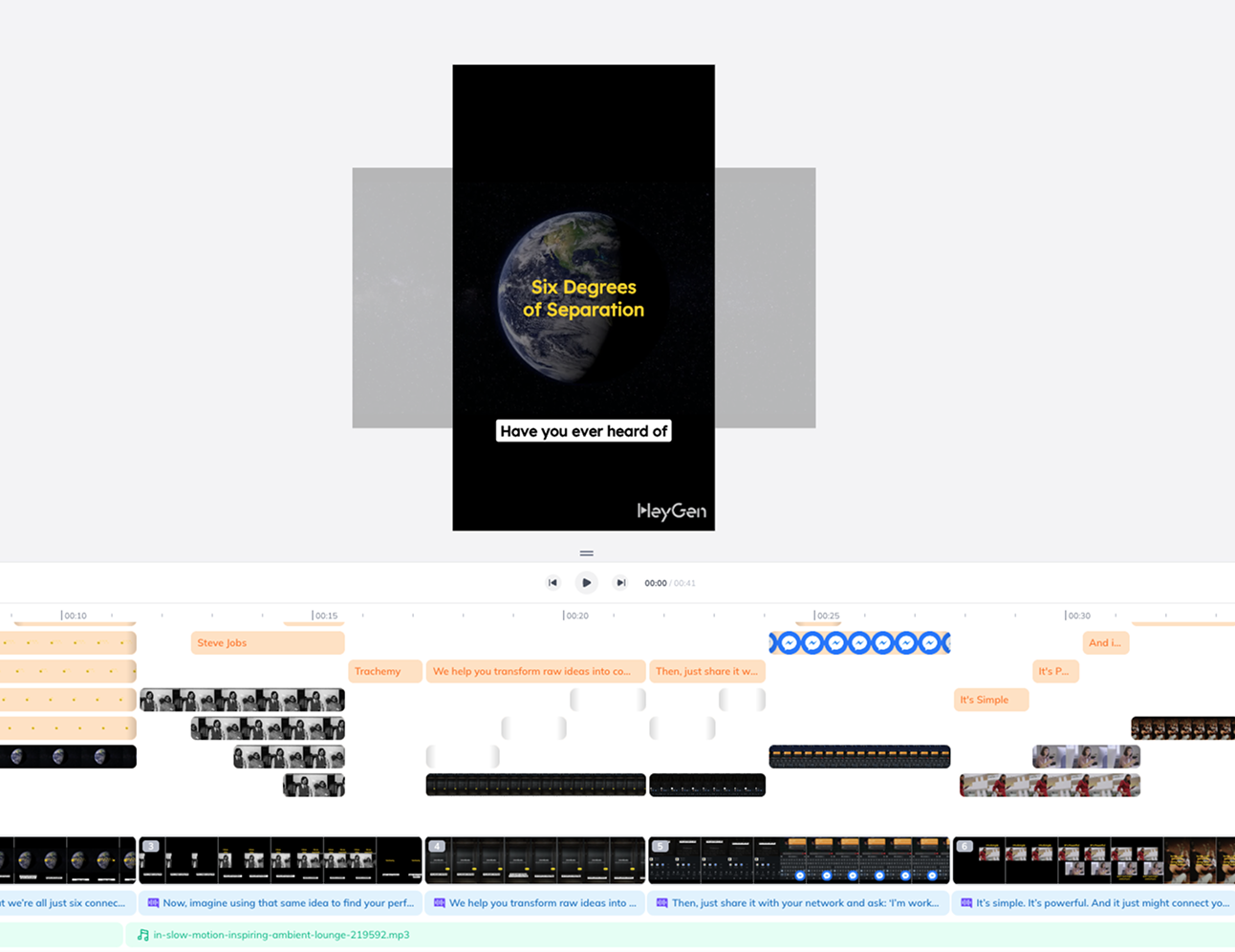Skip to the next scene

[x=620, y=583]
